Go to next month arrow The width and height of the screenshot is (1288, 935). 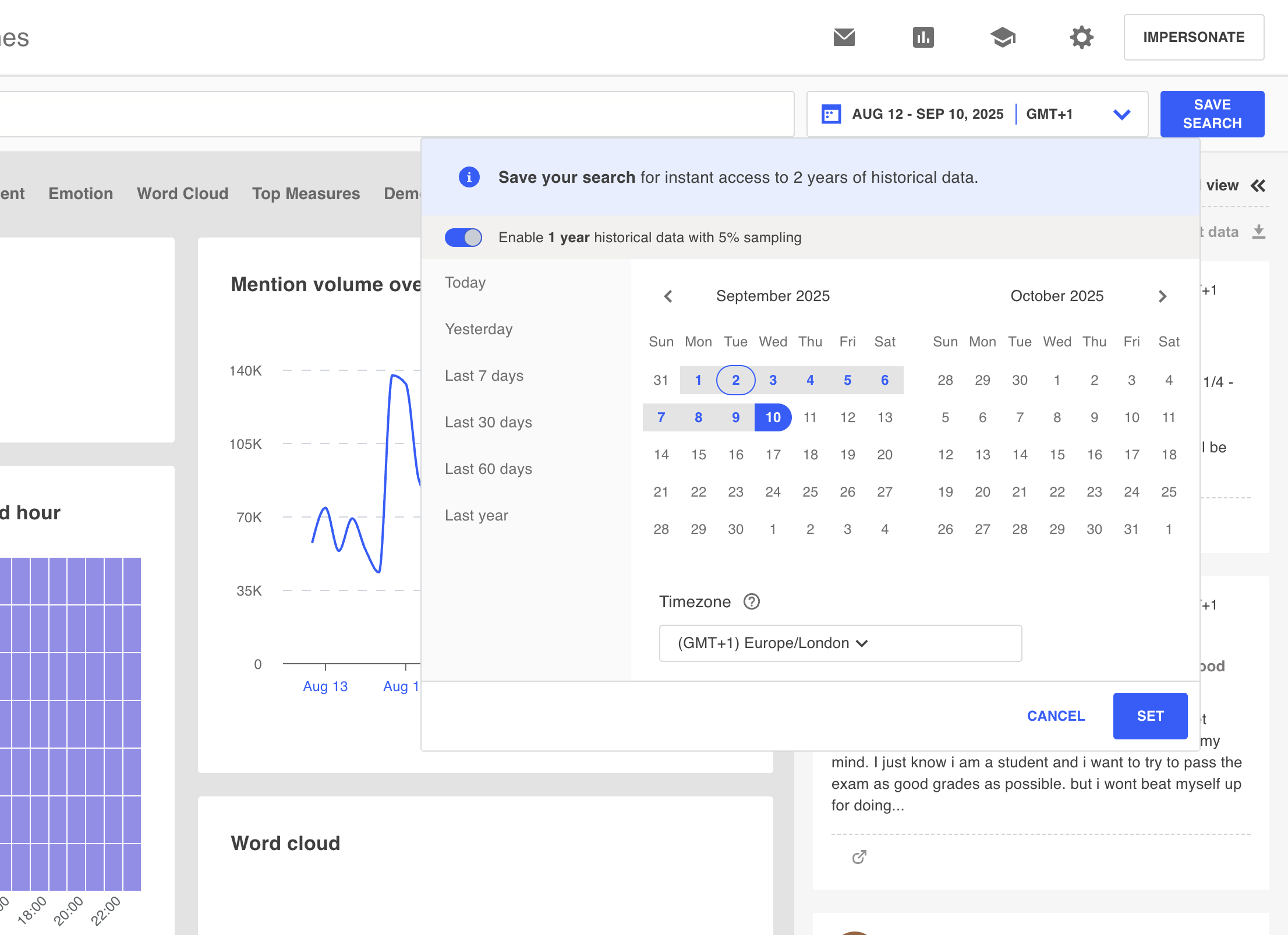(1162, 296)
